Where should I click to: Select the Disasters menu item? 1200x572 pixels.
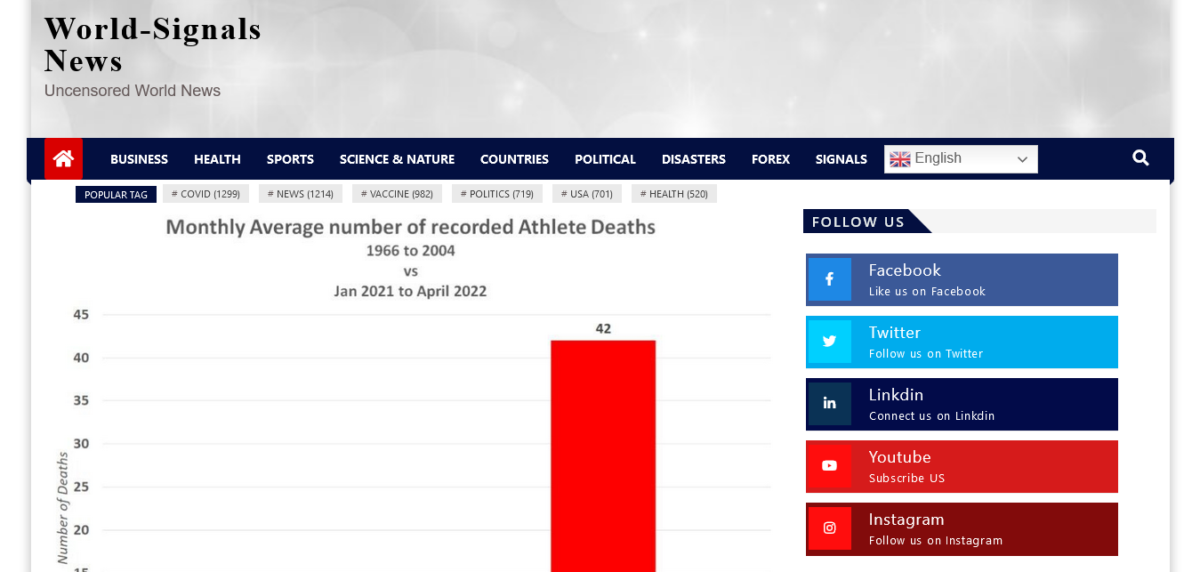tap(693, 159)
